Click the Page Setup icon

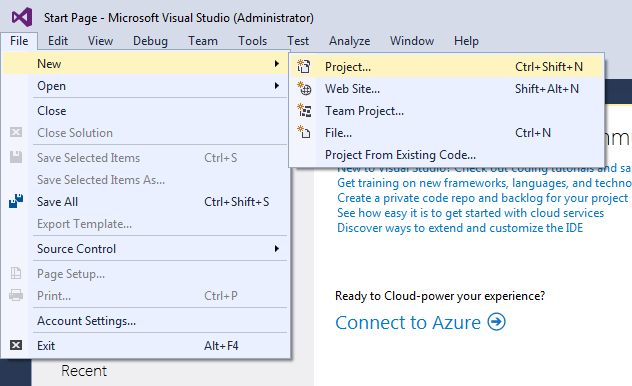pos(16,273)
